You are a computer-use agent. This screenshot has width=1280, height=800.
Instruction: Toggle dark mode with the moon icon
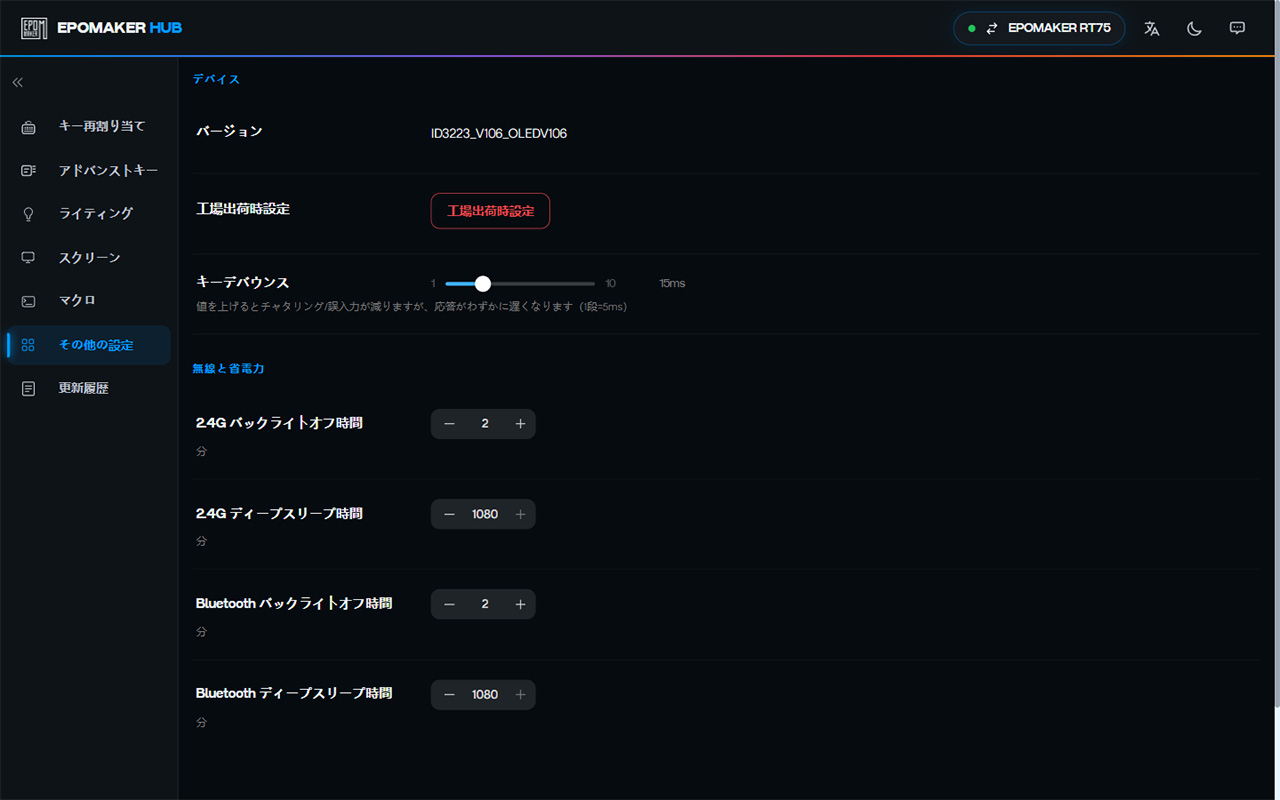click(x=1194, y=28)
